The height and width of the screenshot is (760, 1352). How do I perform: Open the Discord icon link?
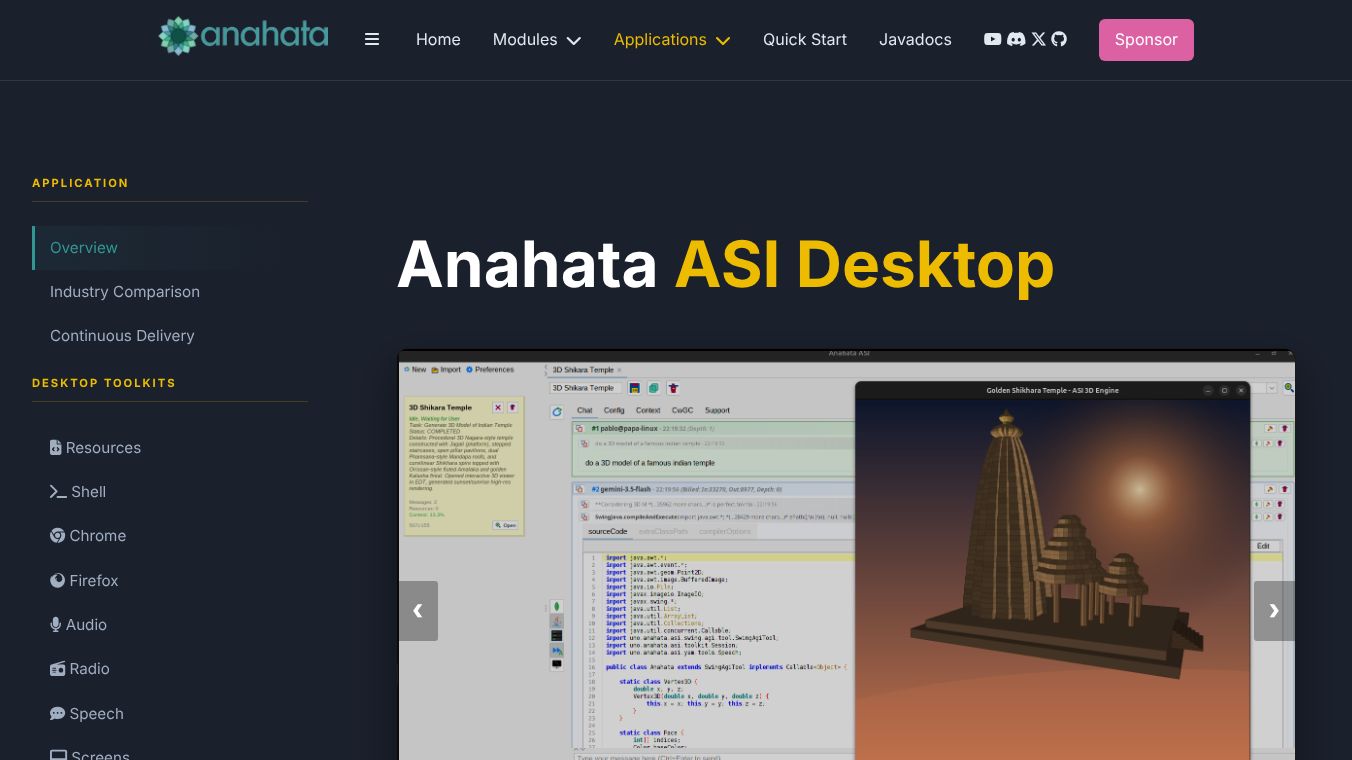pyautogui.click(x=1016, y=39)
